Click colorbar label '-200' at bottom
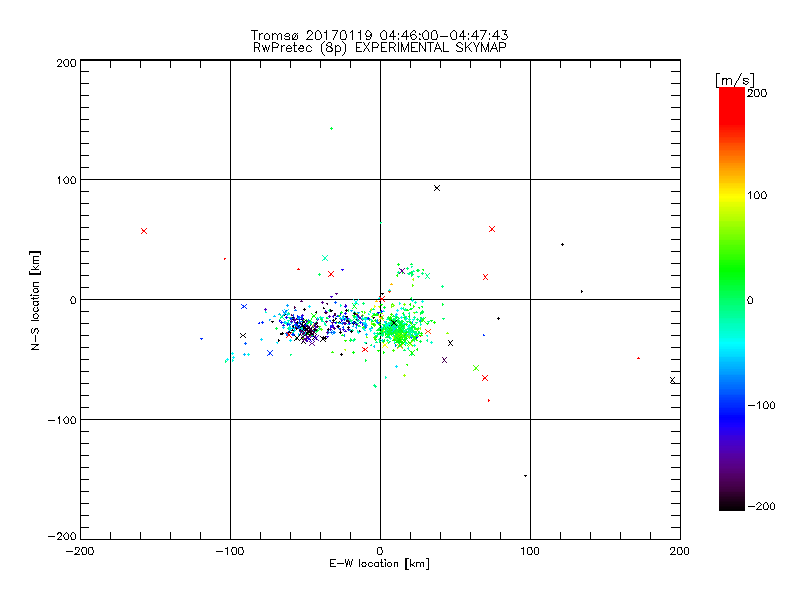 pos(761,506)
